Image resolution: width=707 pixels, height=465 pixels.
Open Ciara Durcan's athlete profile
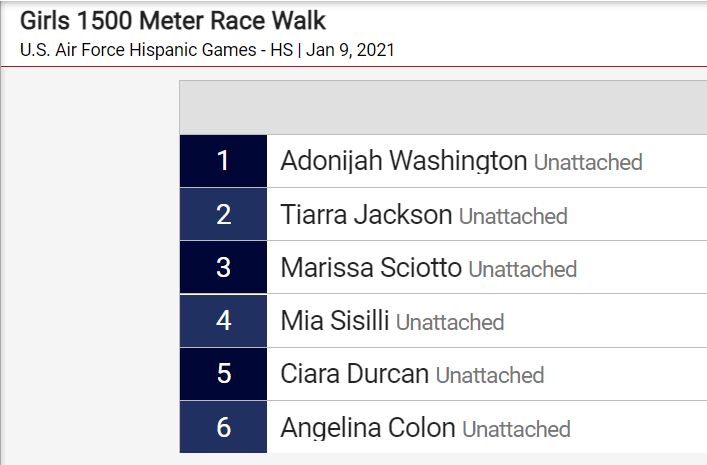point(354,374)
